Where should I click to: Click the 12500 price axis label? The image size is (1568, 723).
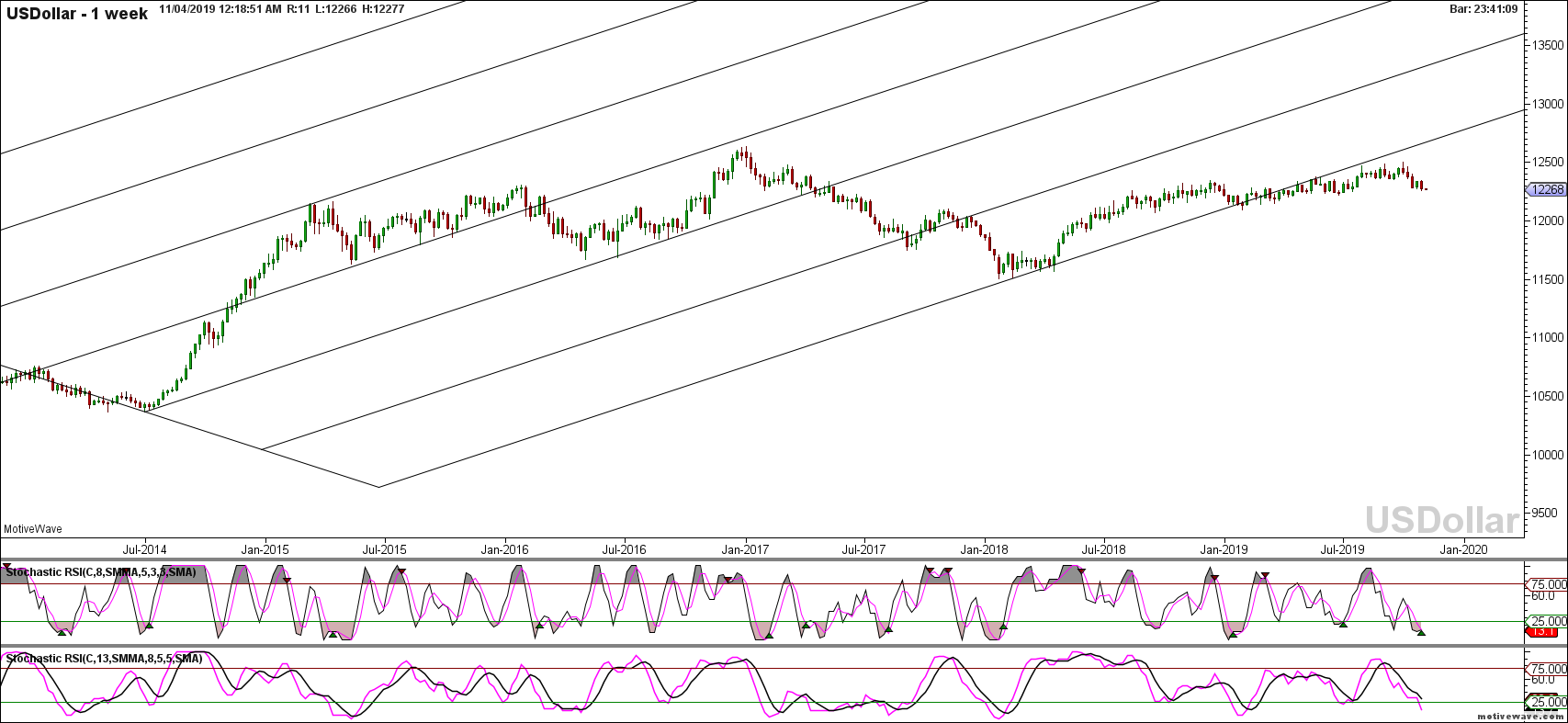1546,162
